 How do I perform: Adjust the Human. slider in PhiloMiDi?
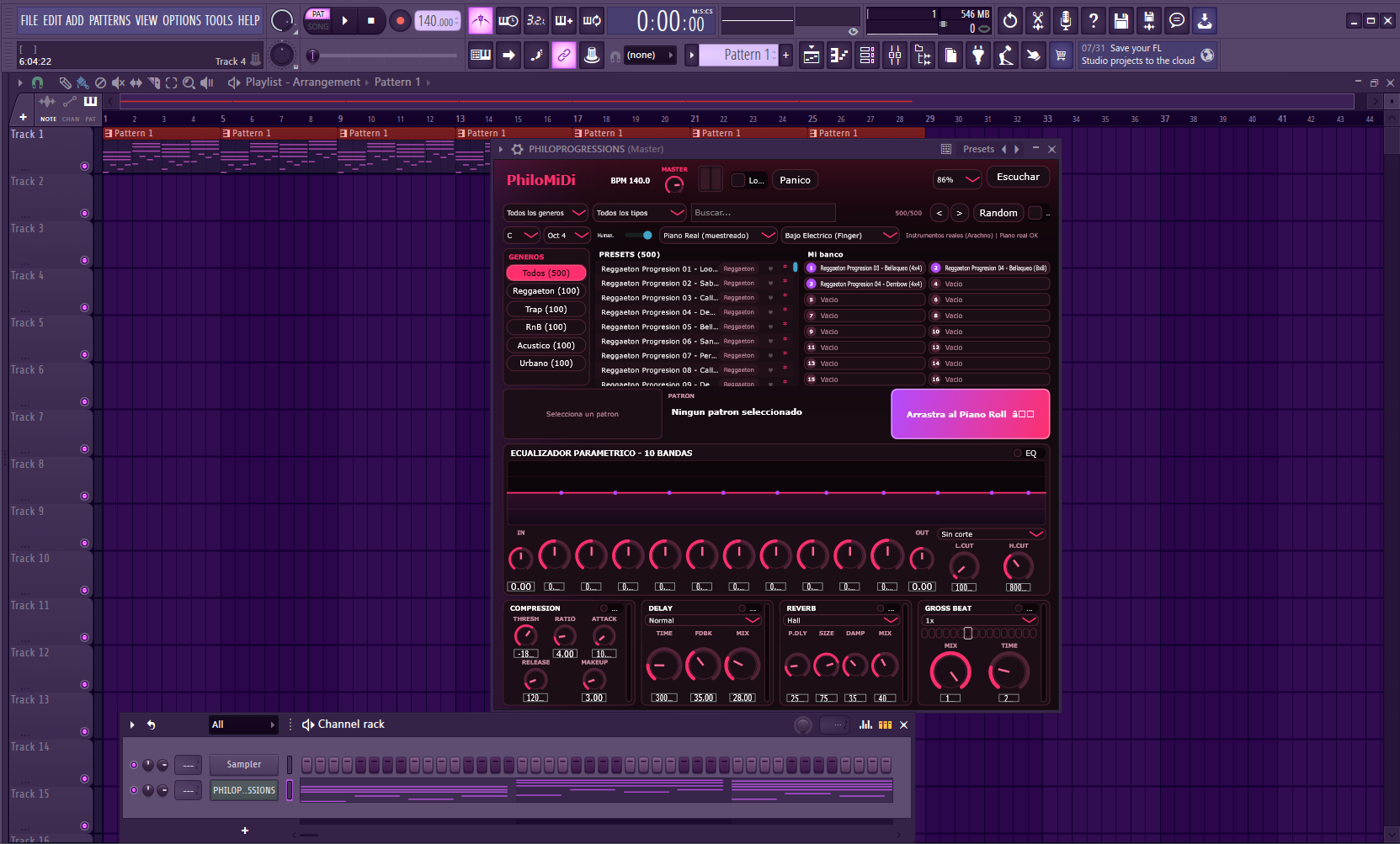click(638, 236)
